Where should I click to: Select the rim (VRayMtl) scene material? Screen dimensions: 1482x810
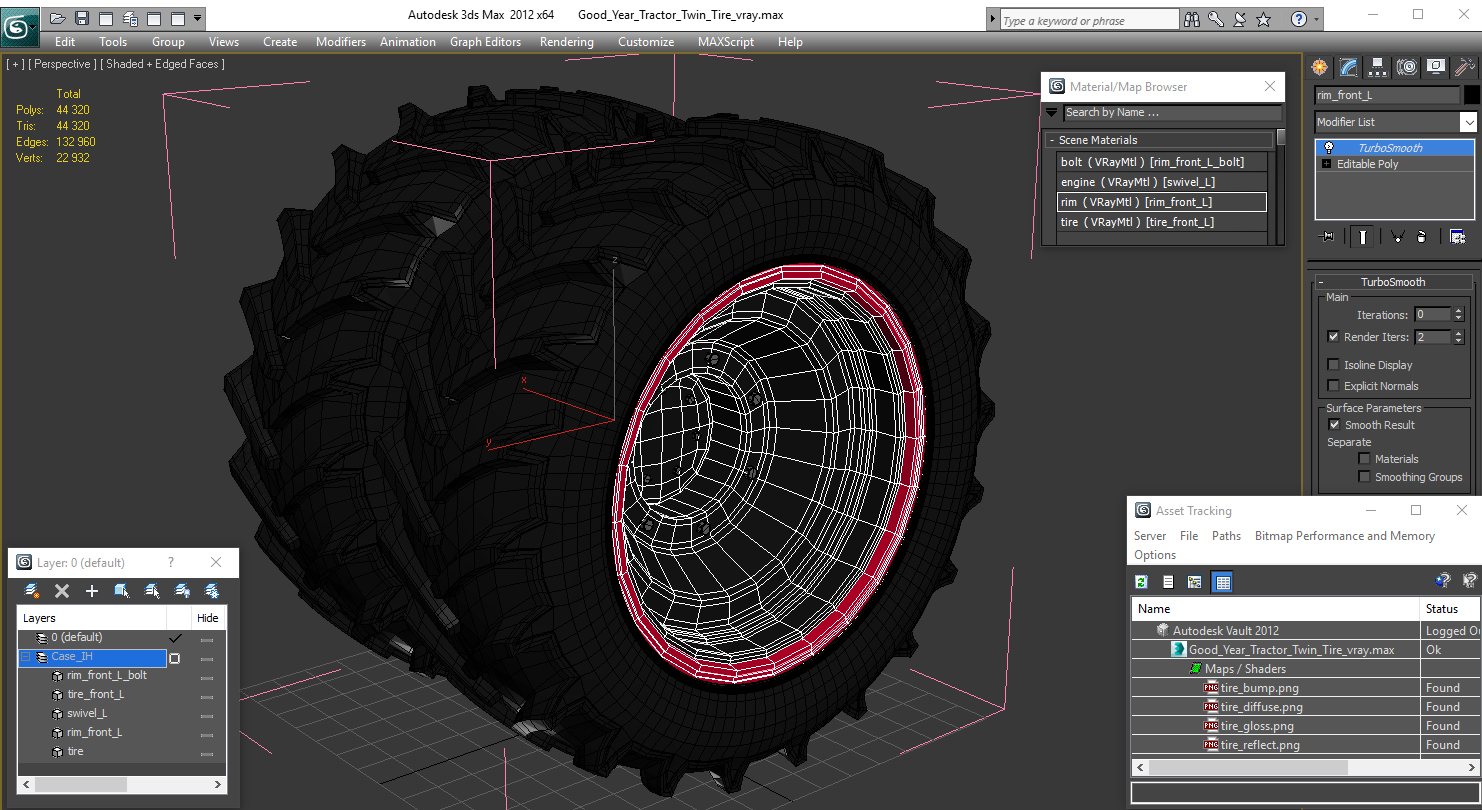[1162, 202]
